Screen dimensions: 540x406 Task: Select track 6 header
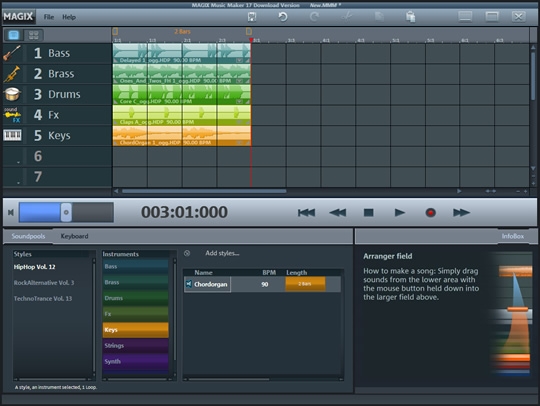point(57,156)
